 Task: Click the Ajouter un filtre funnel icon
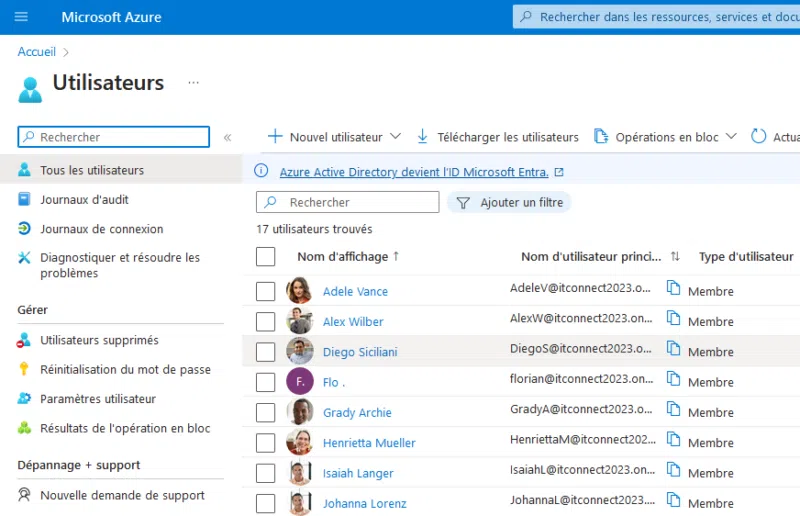(x=463, y=202)
